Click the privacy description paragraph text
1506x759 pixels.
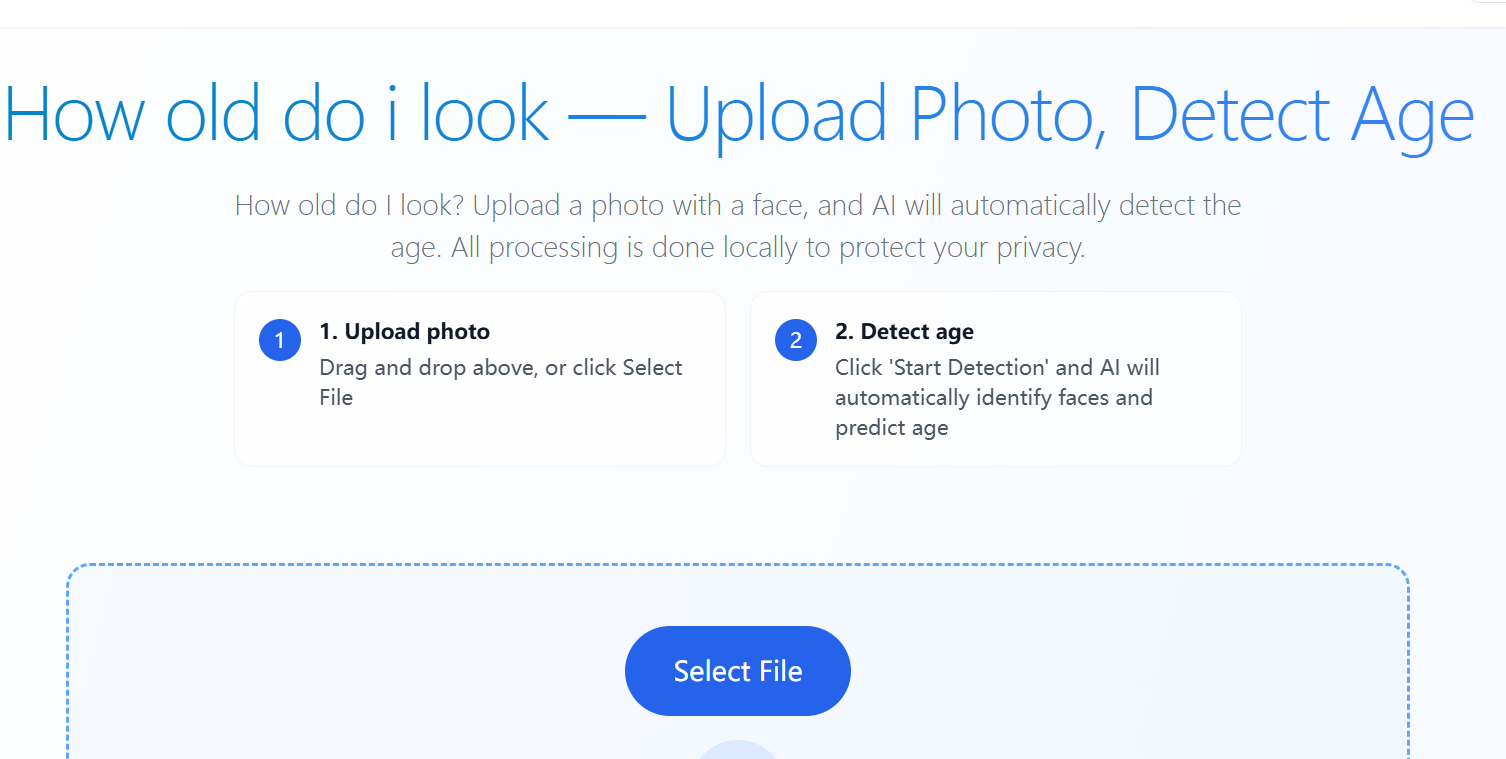[737, 225]
